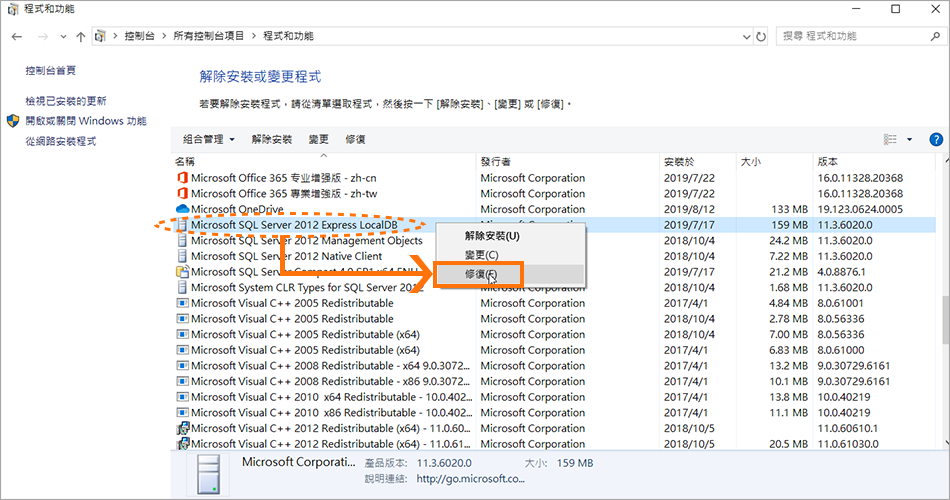Click the Office 365 zh-cn icon
This screenshot has height=500, width=950.
click(182, 178)
